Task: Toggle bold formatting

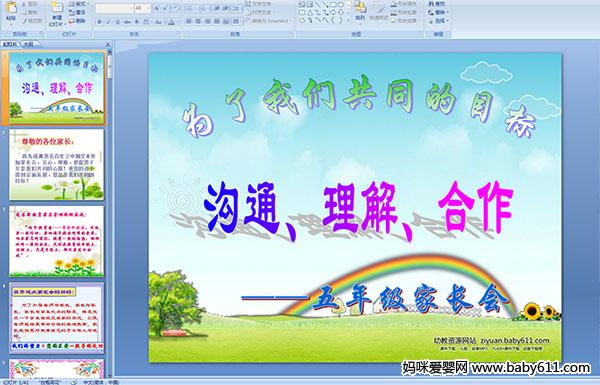Action: click(99, 22)
